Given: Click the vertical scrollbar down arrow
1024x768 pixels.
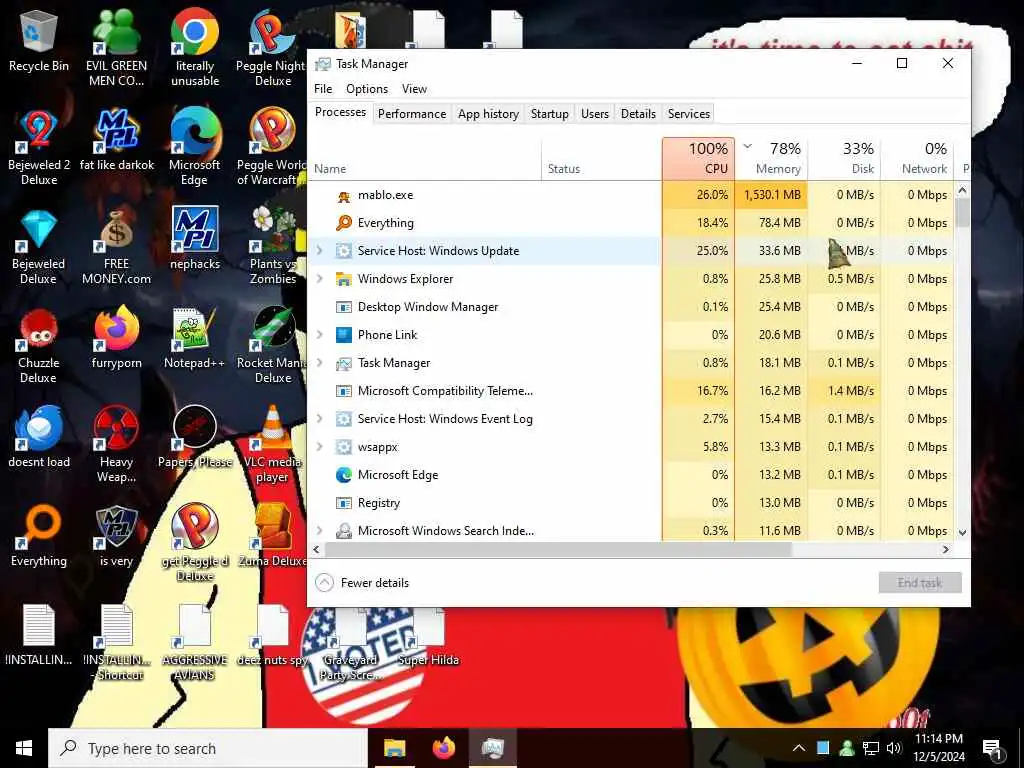Looking at the screenshot, I should coord(962,532).
